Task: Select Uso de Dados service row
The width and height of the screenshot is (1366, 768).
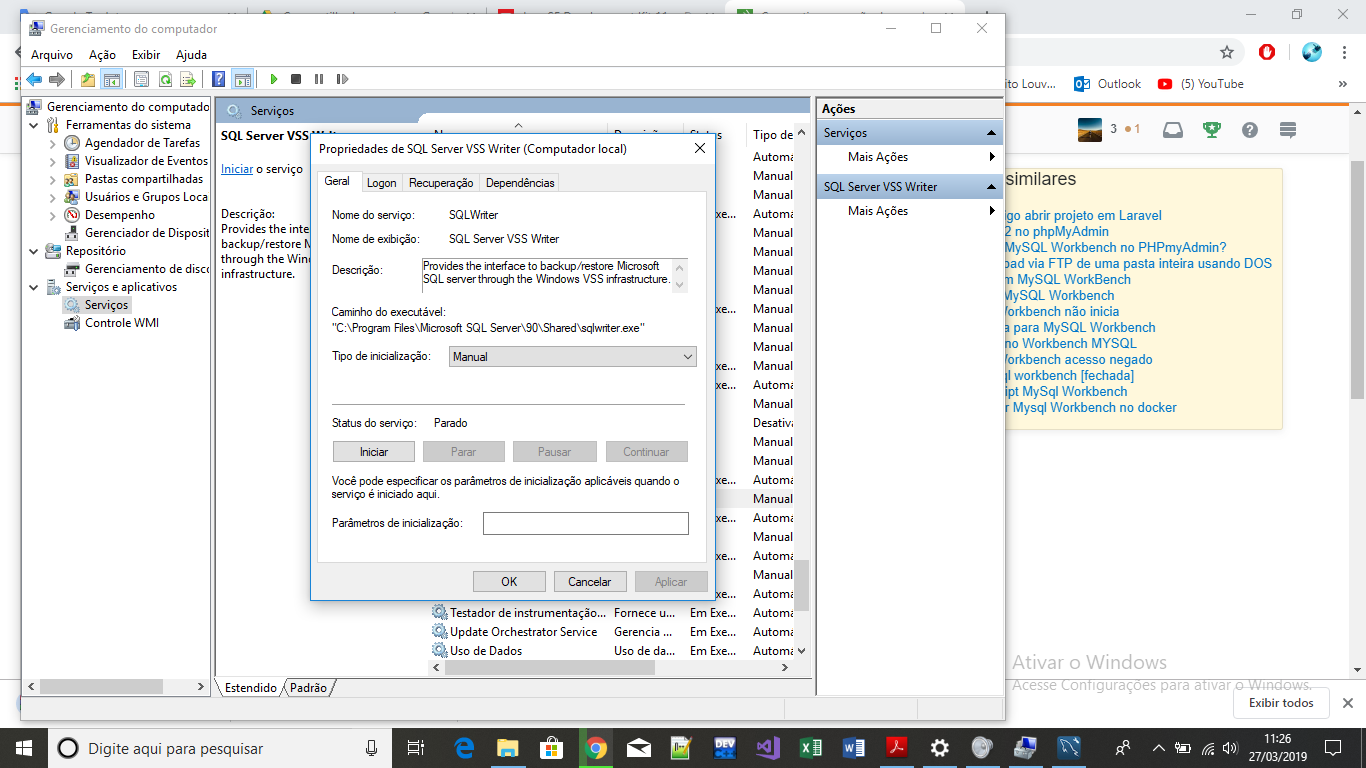Action: pos(613,651)
